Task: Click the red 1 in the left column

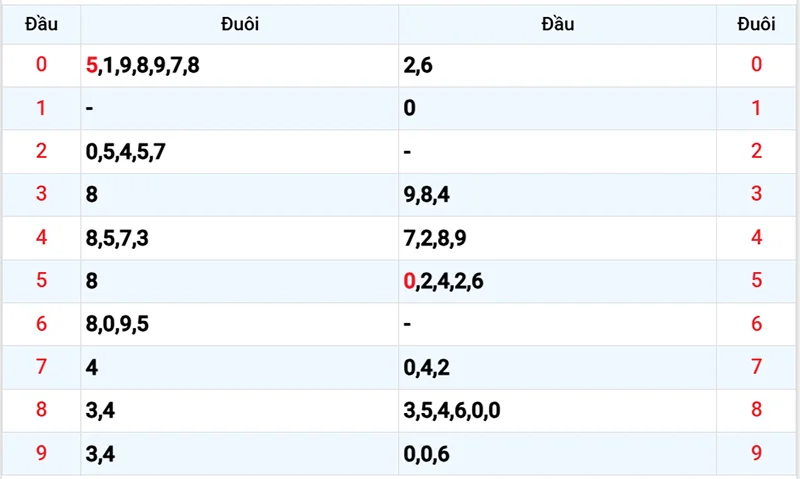Action: coord(41,109)
